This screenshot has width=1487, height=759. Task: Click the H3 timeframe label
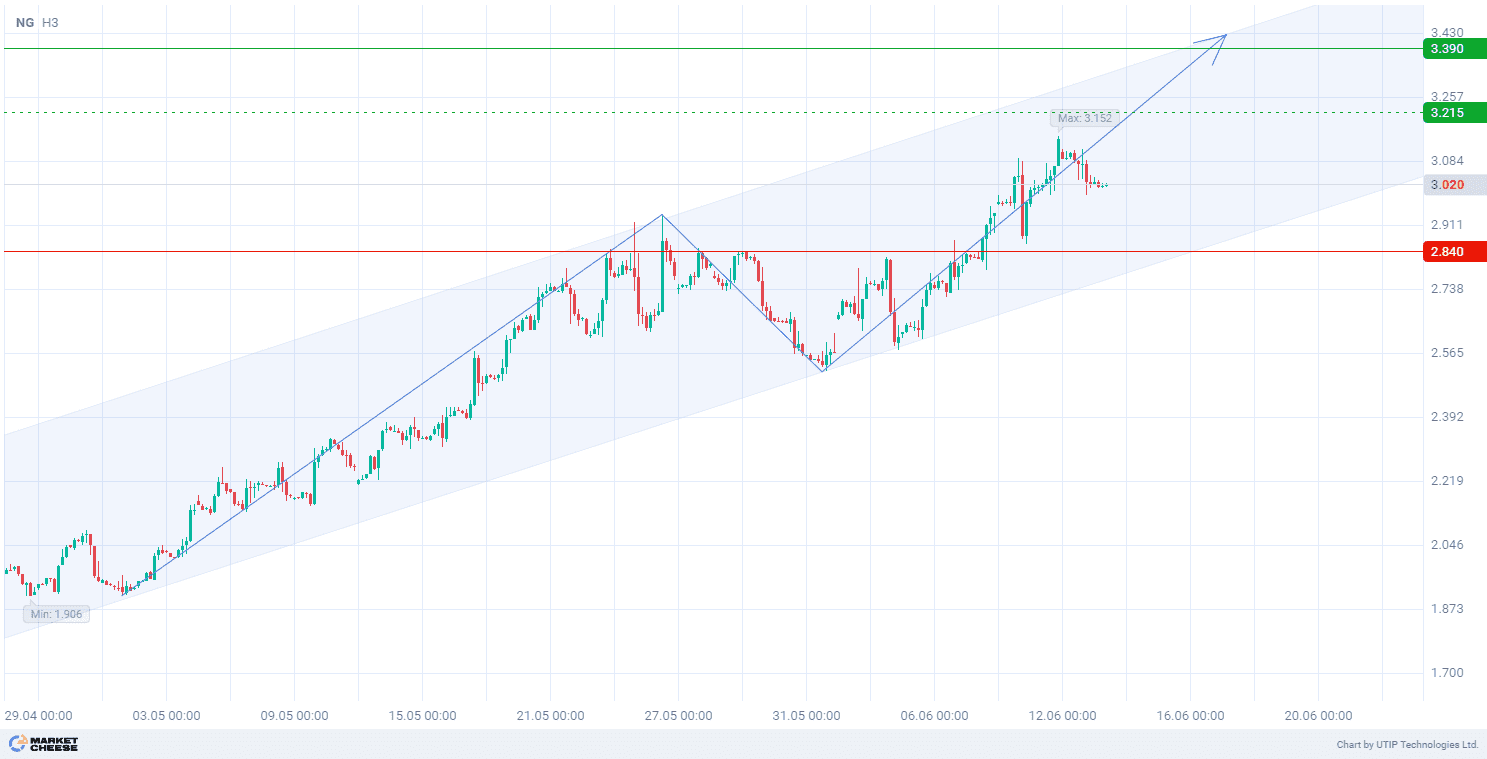click(50, 22)
